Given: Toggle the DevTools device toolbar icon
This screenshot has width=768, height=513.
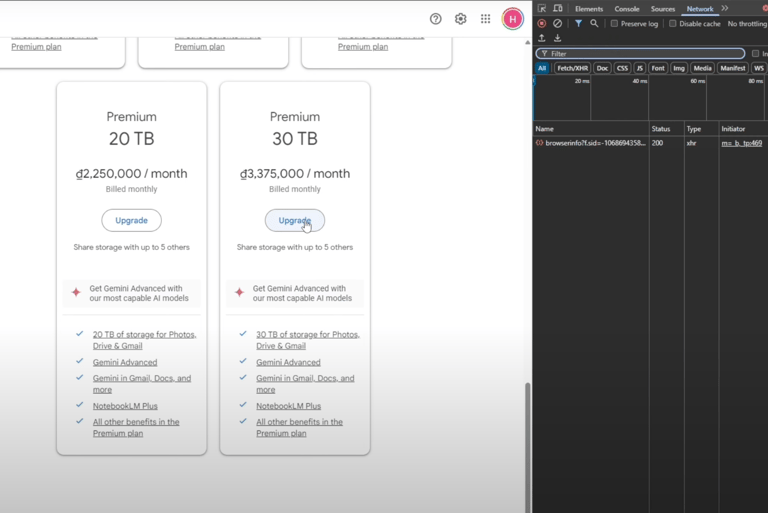Looking at the screenshot, I should click(x=558, y=8).
